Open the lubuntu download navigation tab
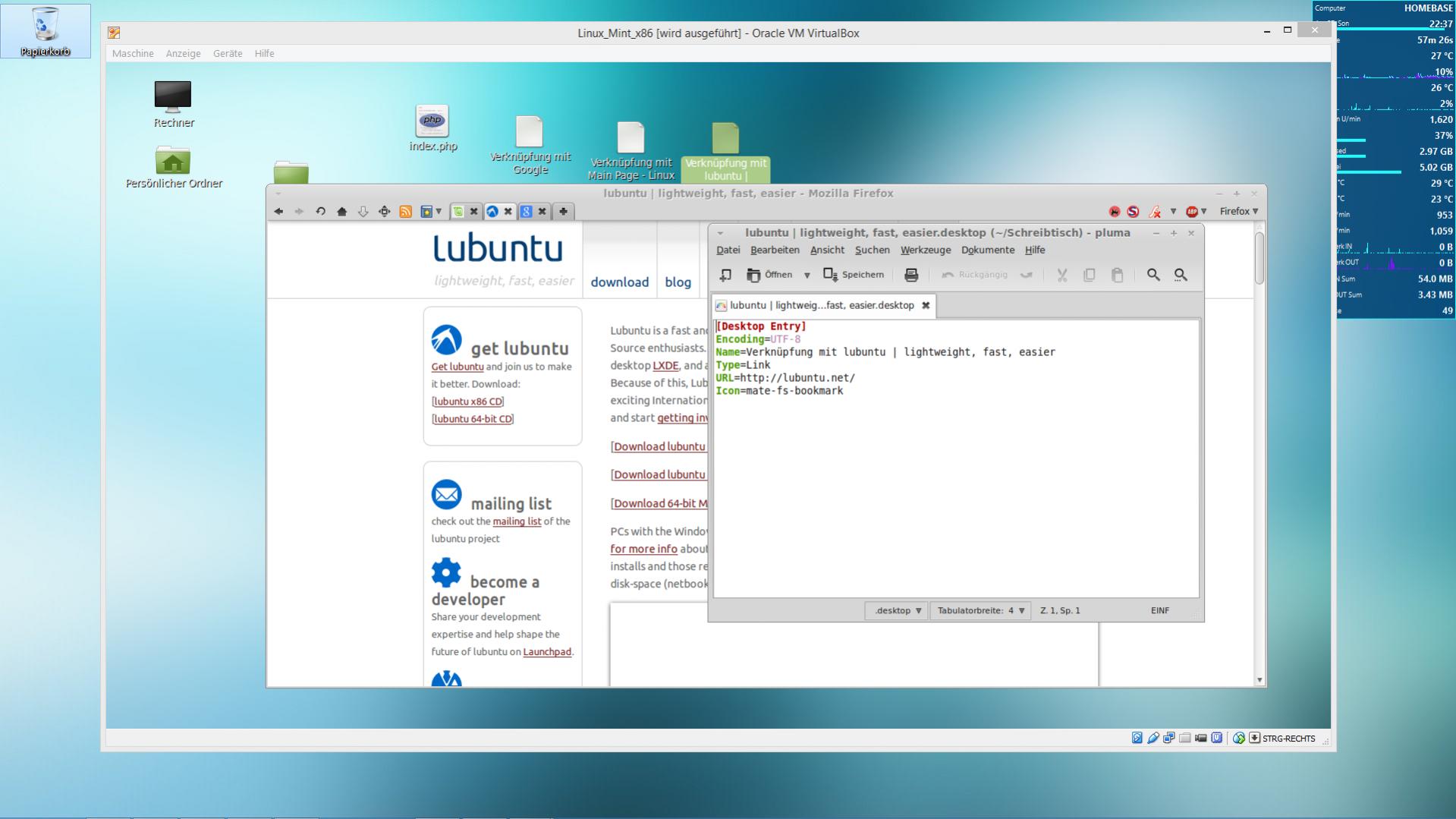 [619, 282]
